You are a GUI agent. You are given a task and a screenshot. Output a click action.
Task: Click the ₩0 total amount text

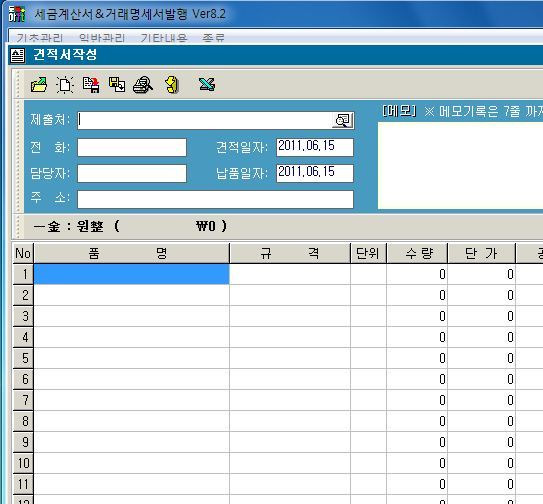pos(206,226)
